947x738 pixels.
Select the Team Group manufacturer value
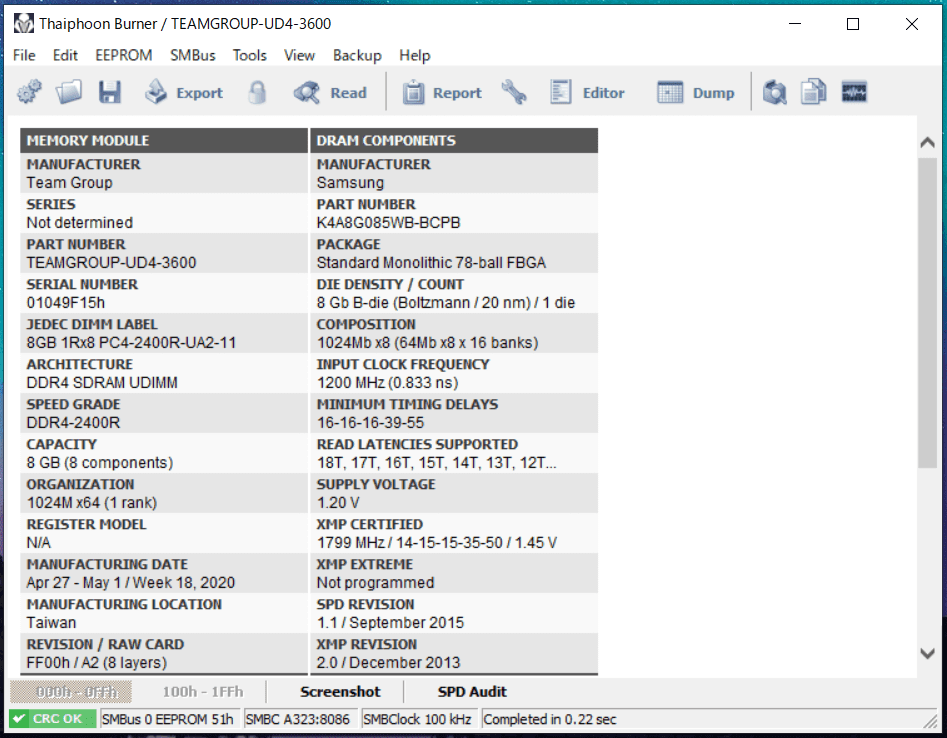[69, 182]
